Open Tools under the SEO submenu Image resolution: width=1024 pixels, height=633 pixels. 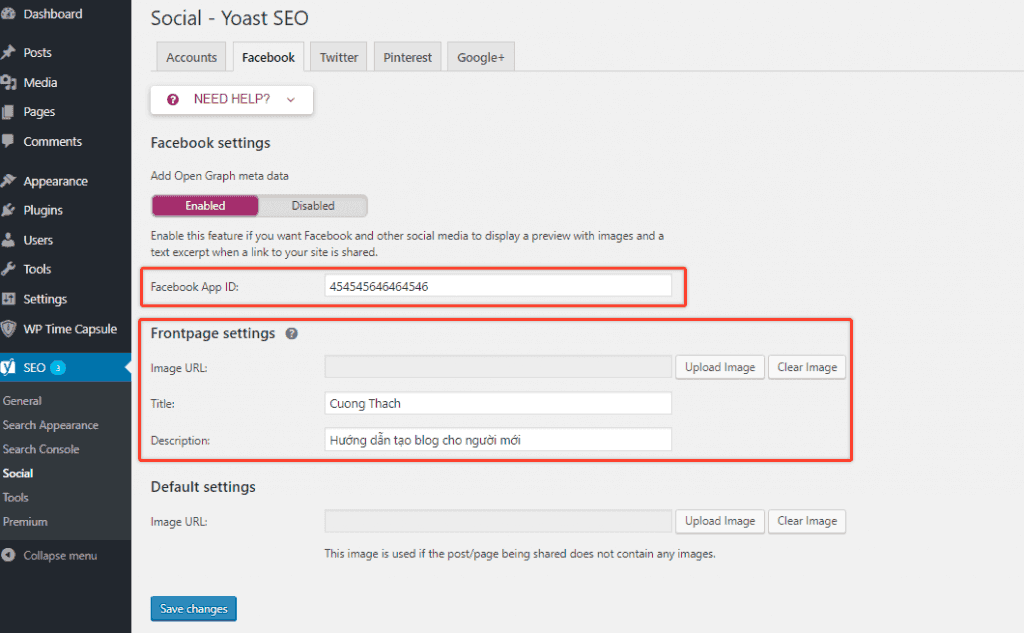tap(16, 498)
